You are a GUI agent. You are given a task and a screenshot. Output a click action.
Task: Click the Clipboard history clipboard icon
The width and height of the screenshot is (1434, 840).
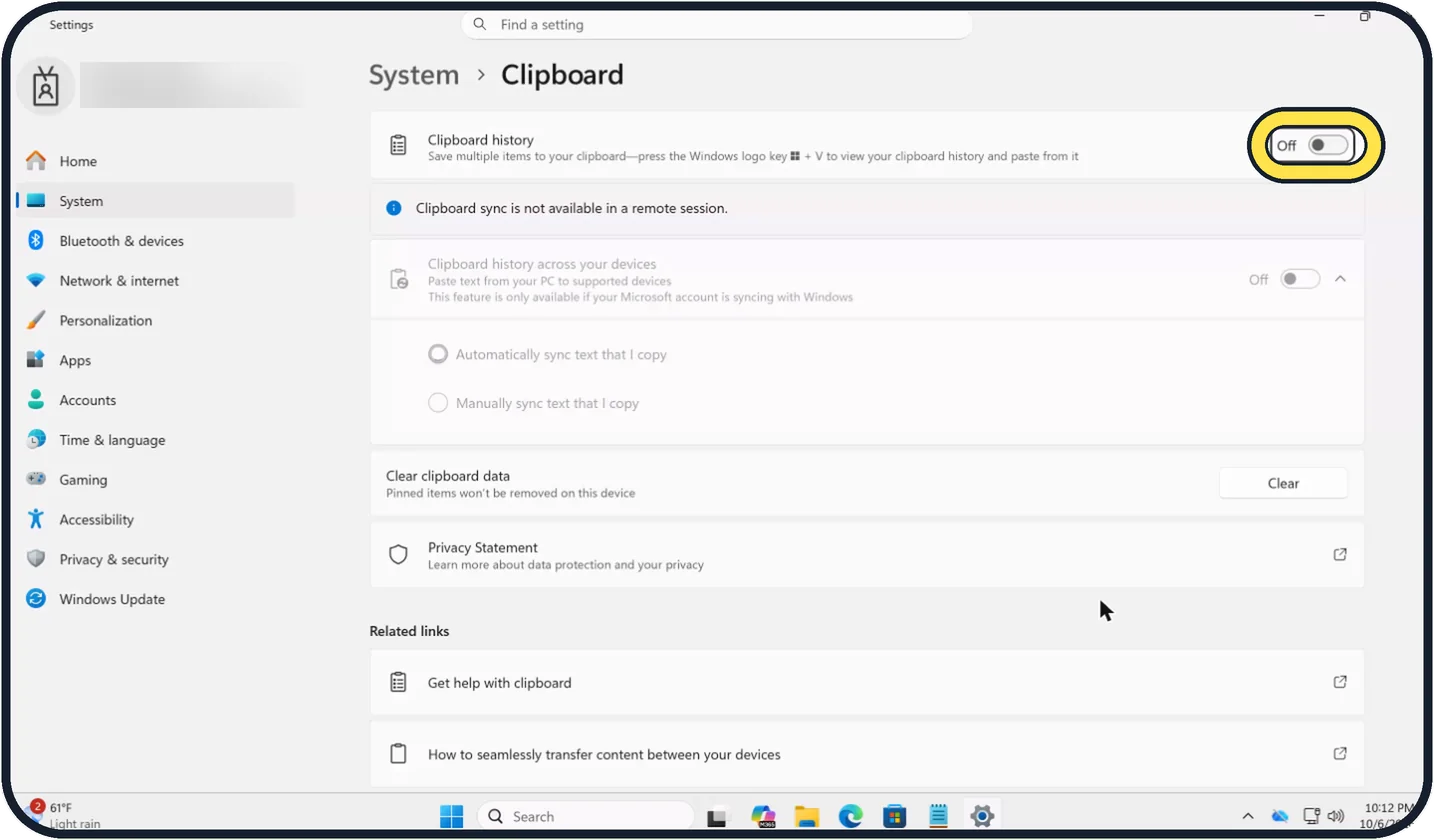pyautogui.click(x=398, y=145)
